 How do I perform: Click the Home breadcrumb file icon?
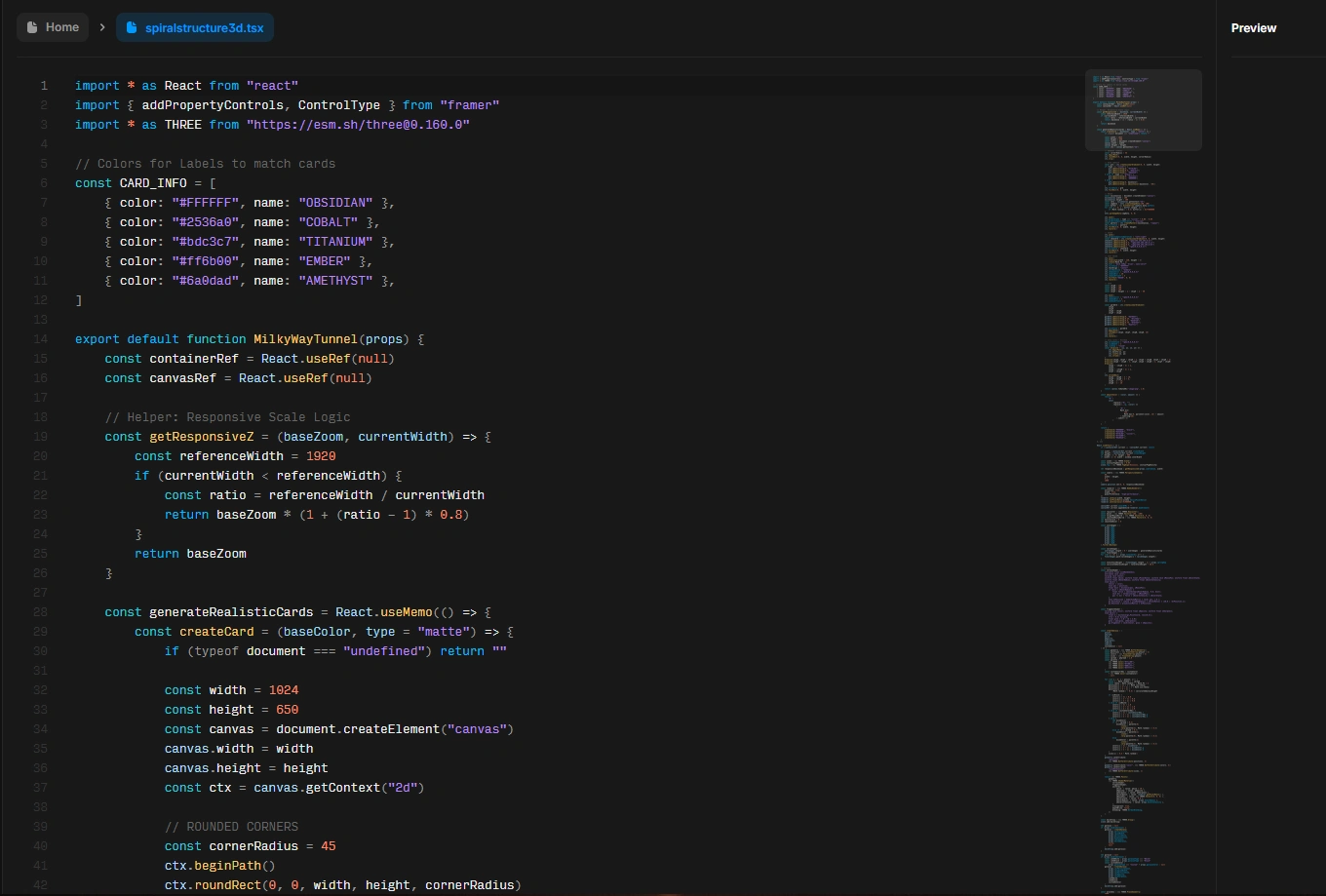(32, 27)
